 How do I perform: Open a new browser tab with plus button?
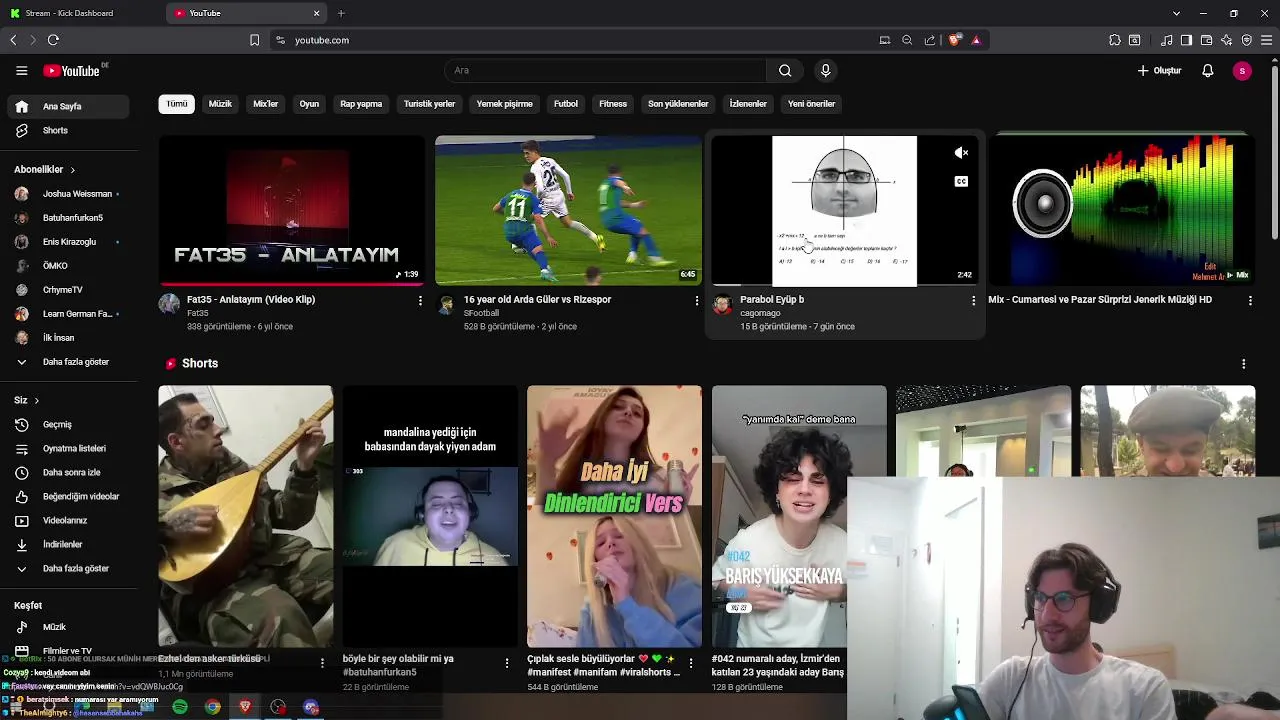(x=341, y=13)
